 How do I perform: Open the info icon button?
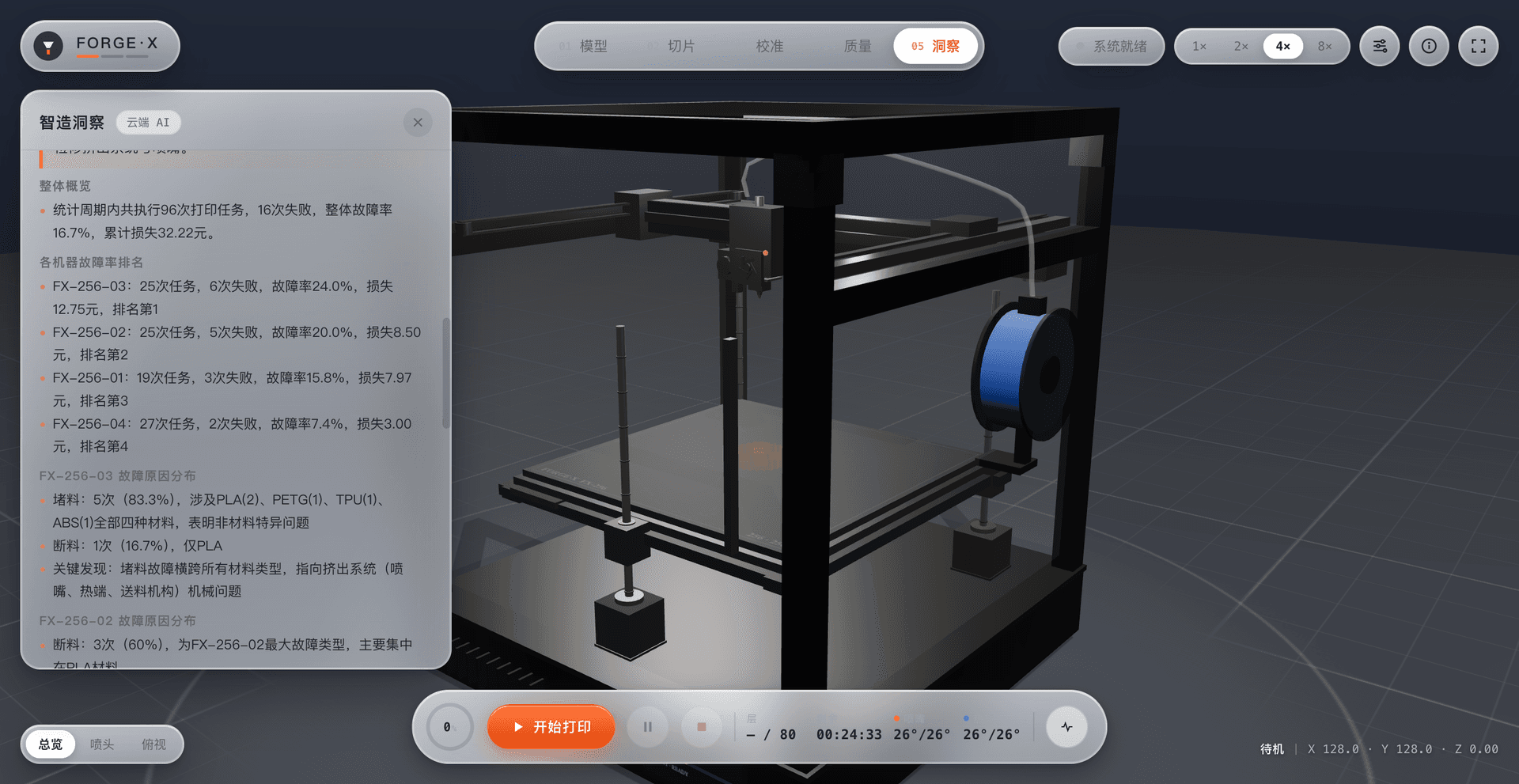point(1429,46)
